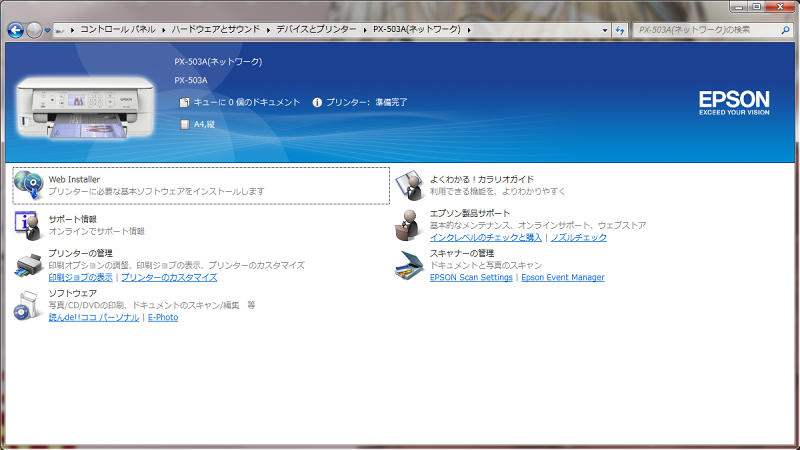Open 印刷ジョブの表示 link
Screen dimensions: 800x450
[x=80, y=277]
